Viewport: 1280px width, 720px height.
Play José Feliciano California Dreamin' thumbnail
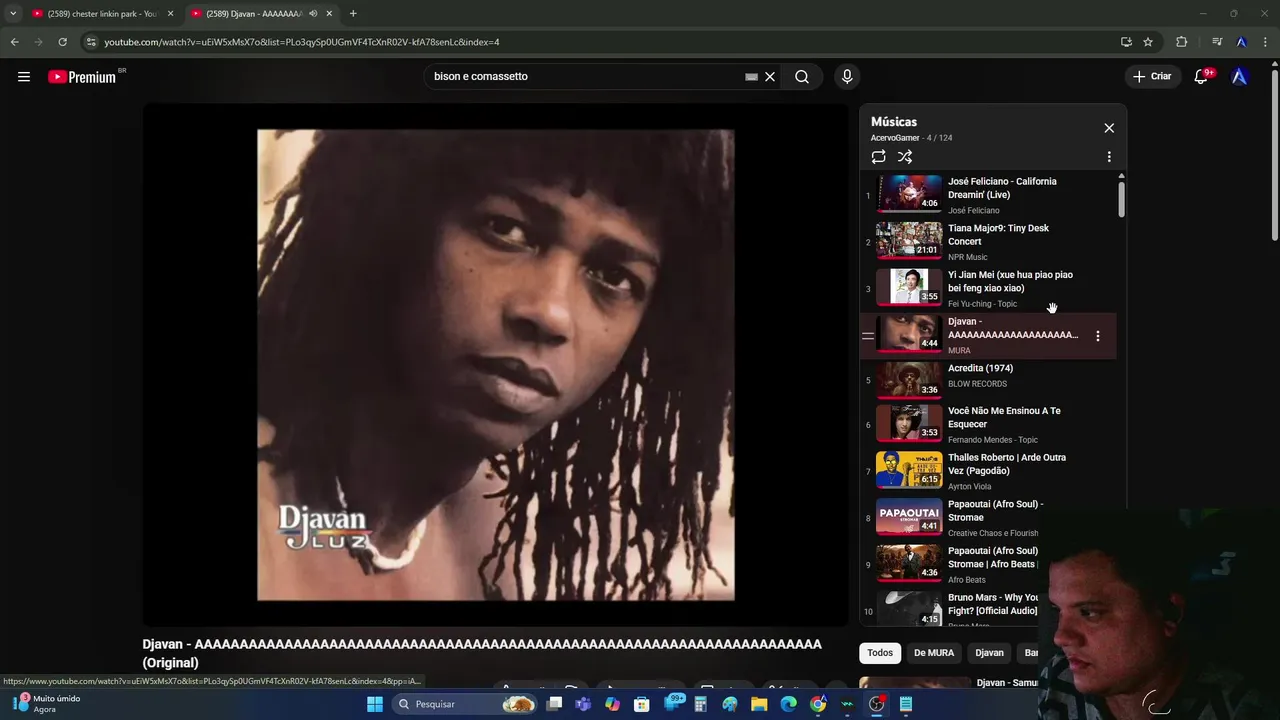tap(909, 194)
